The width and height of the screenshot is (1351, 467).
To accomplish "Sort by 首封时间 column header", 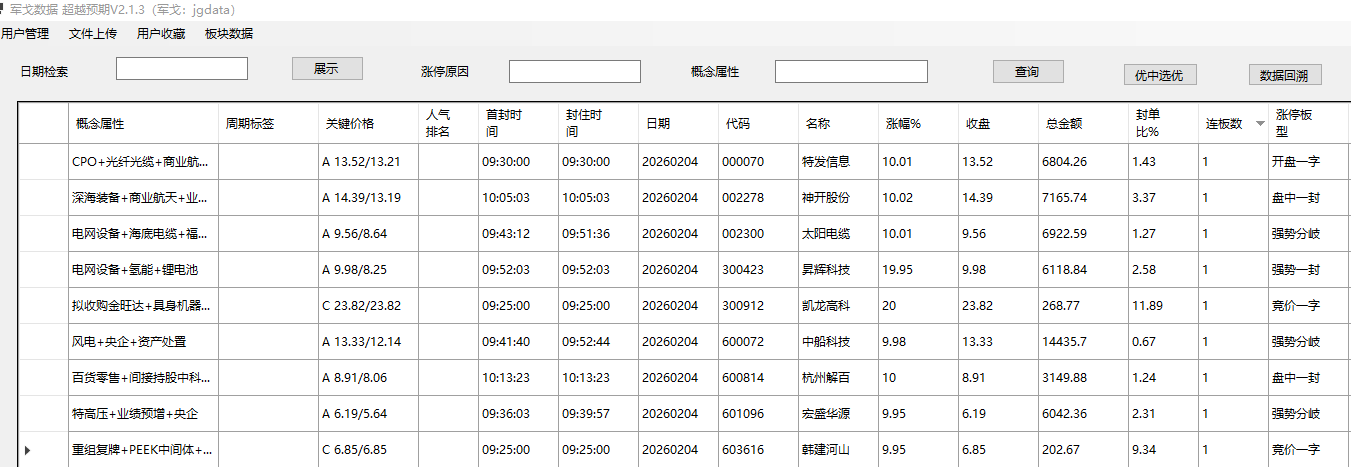I will 518,124.
